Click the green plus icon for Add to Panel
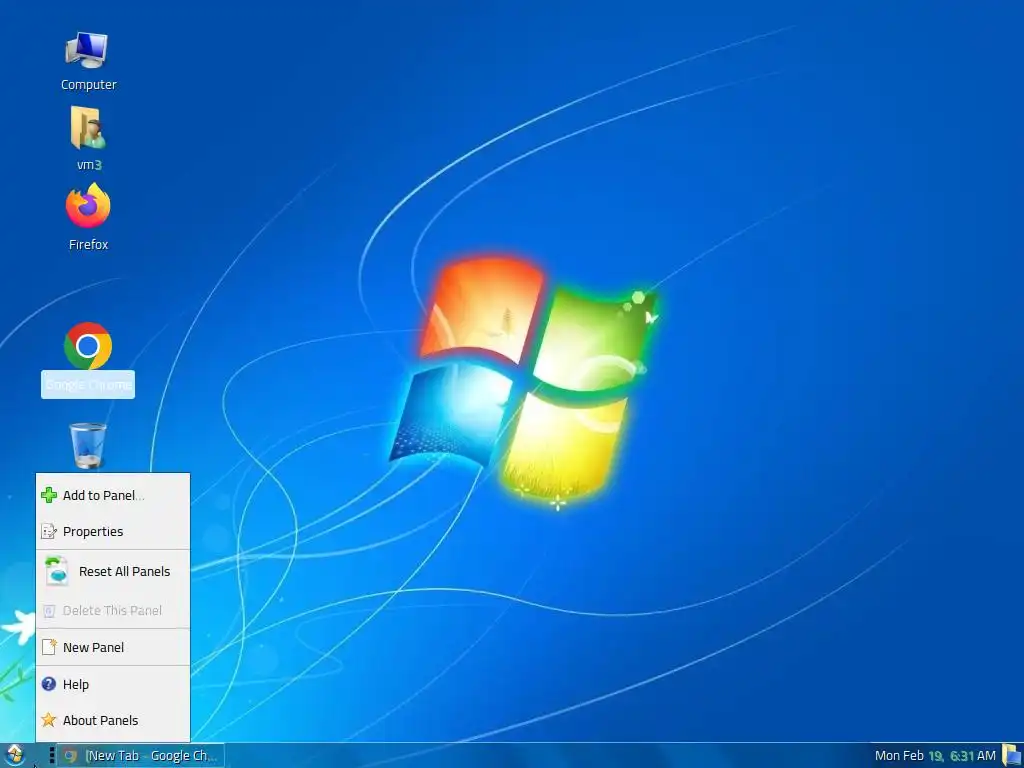Screen dimensions: 1024x768 pyautogui.click(x=49, y=495)
